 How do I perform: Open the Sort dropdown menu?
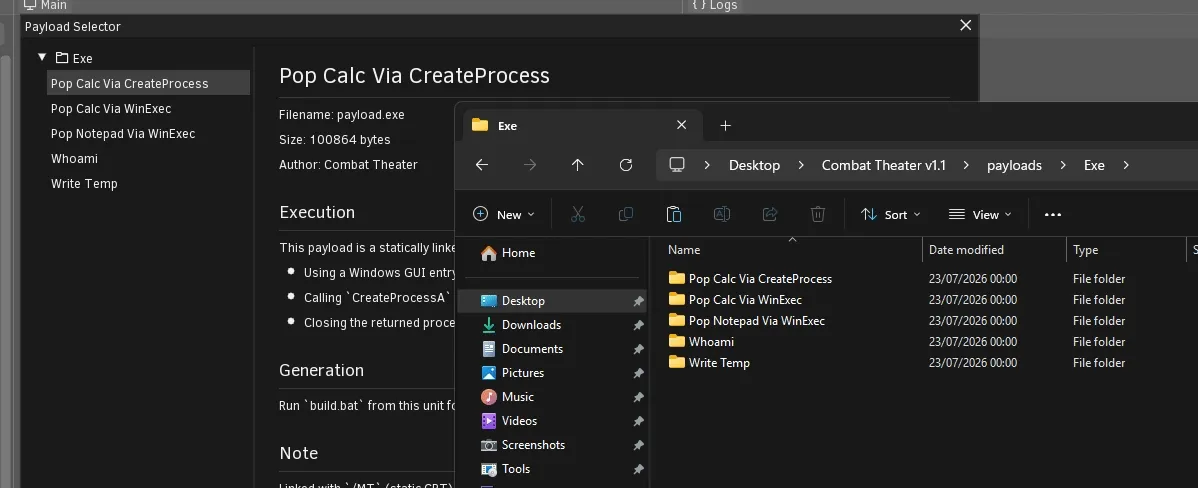click(x=891, y=215)
